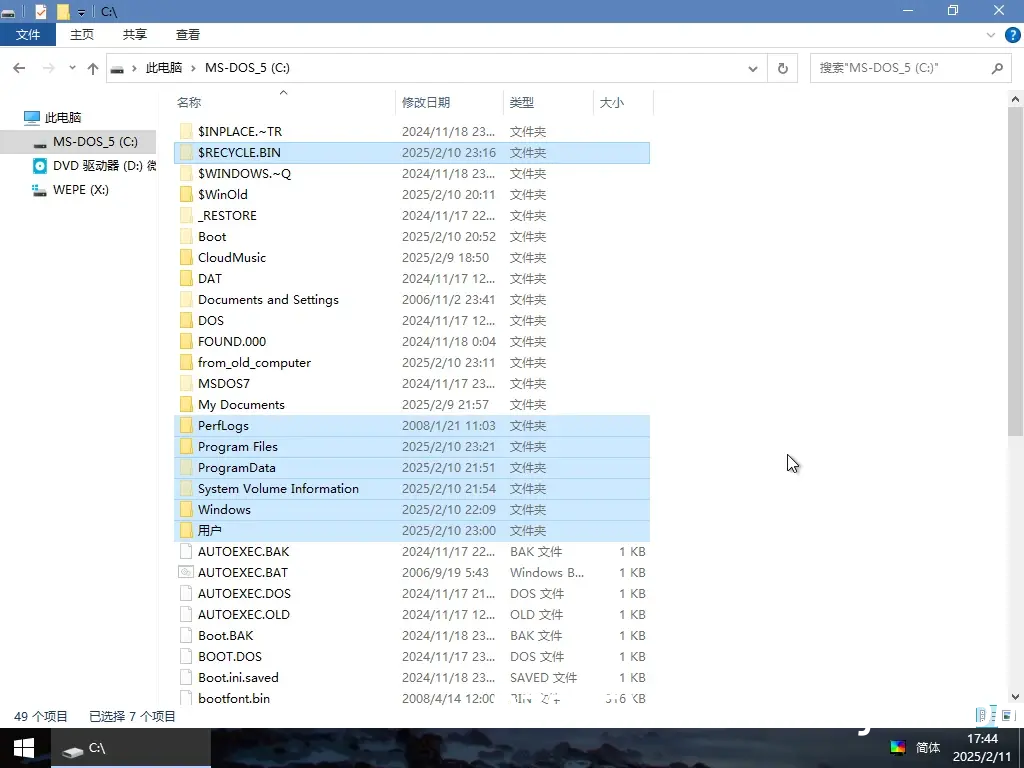Select the Boot.ini.saved file

pyautogui.click(x=412, y=678)
